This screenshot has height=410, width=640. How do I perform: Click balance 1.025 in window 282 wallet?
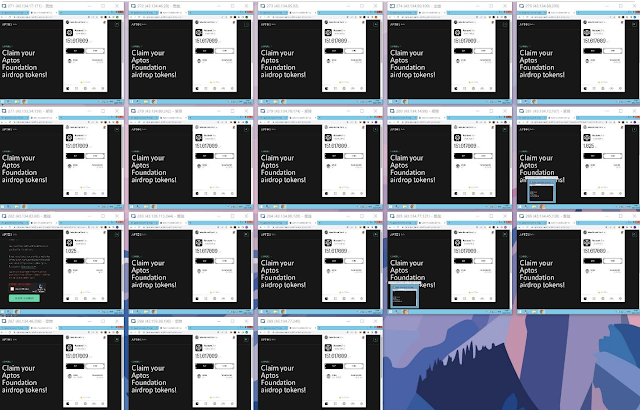[71, 250]
